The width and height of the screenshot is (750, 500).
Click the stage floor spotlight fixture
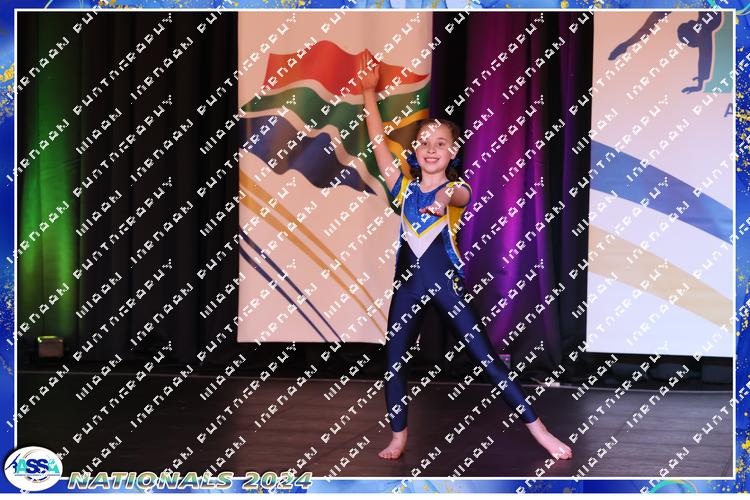(x=50, y=346)
